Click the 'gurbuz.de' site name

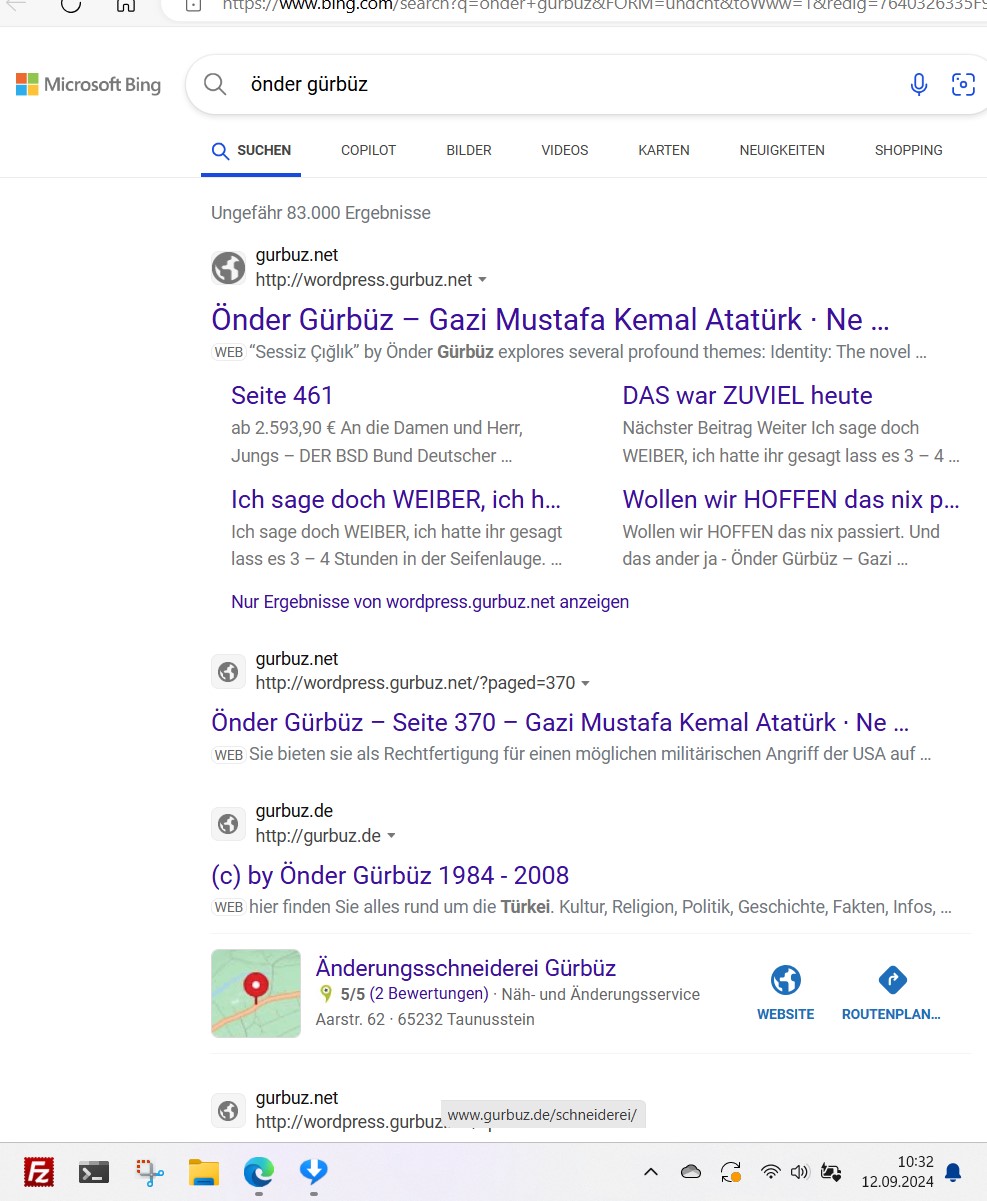coord(294,811)
